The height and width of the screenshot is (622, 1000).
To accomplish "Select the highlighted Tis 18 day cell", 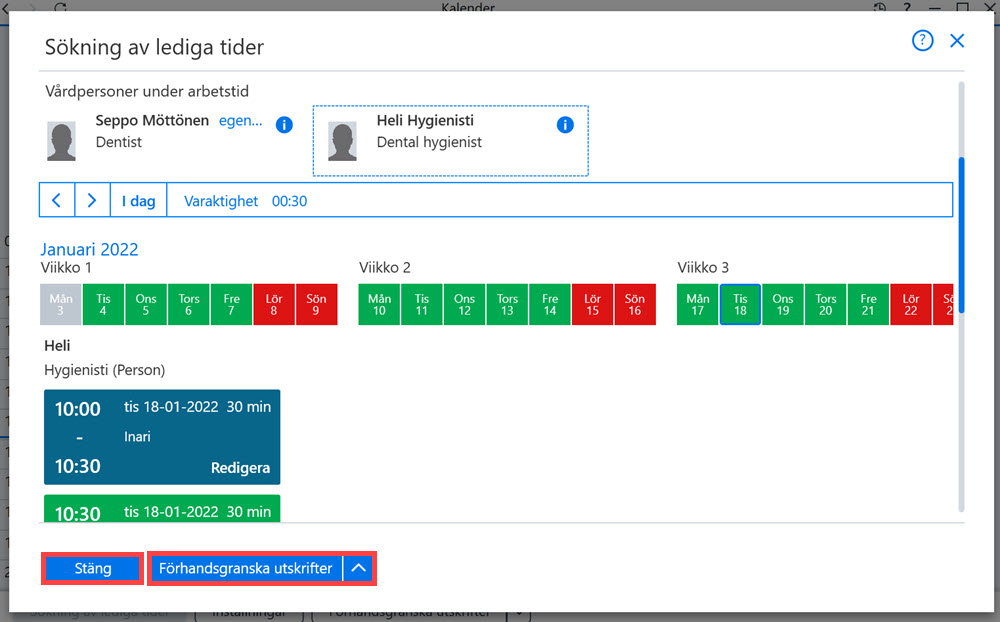I will point(740,304).
